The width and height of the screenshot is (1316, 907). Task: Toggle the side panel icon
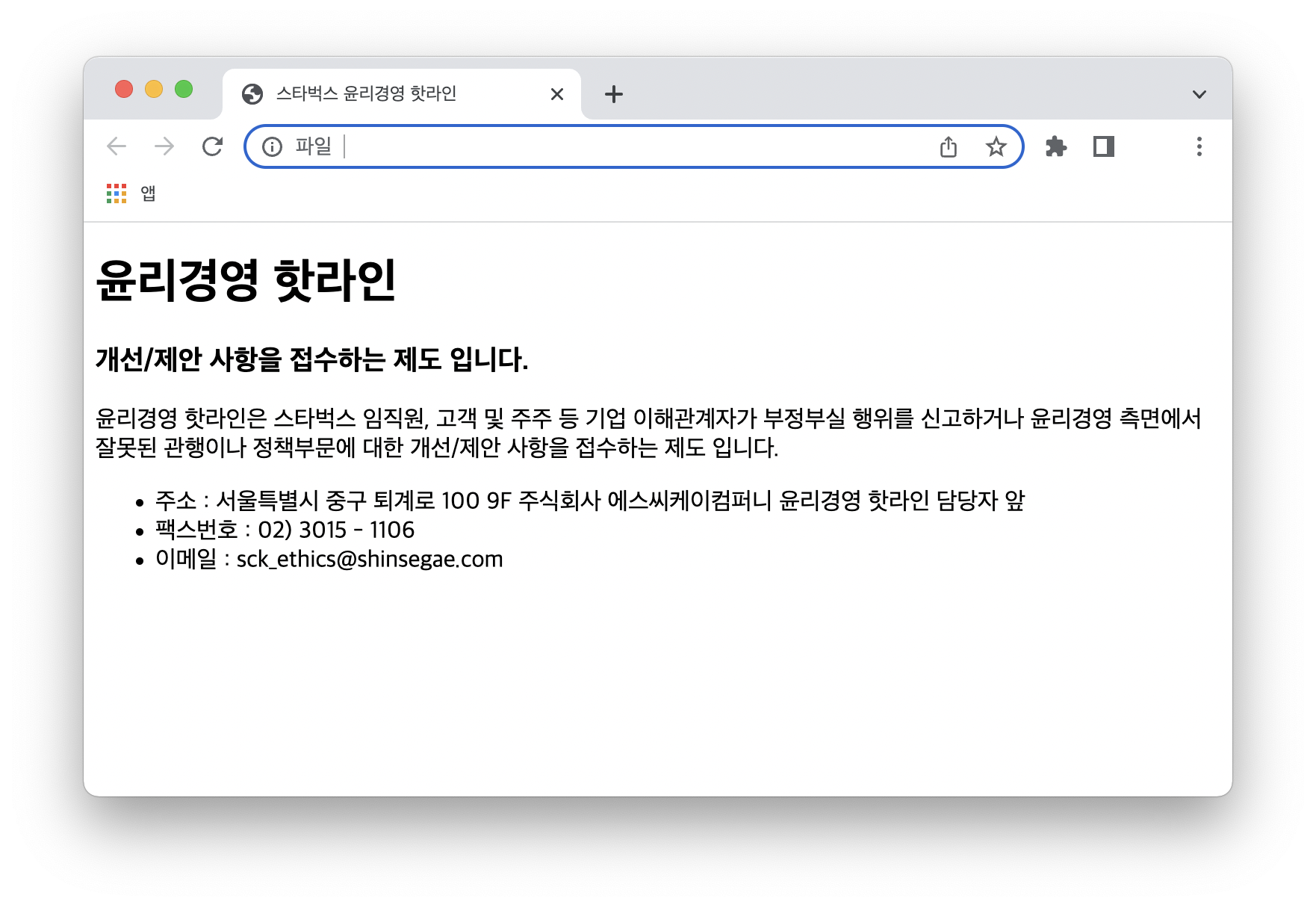point(1104,146)
